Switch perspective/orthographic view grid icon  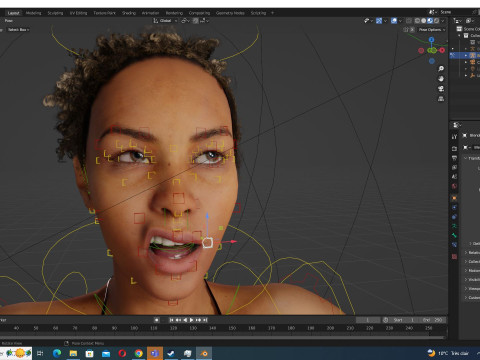(x=441, y=99)
